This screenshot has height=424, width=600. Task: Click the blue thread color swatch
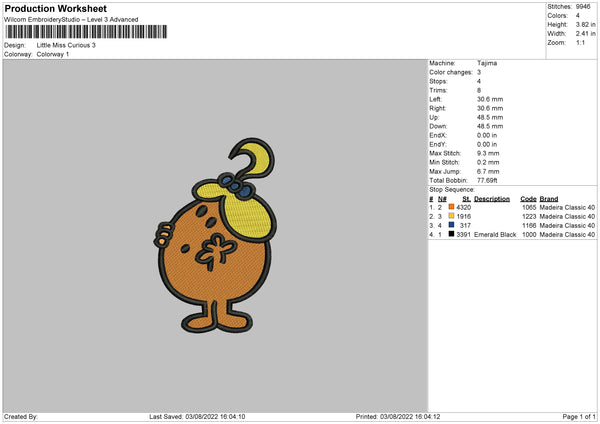451,225
